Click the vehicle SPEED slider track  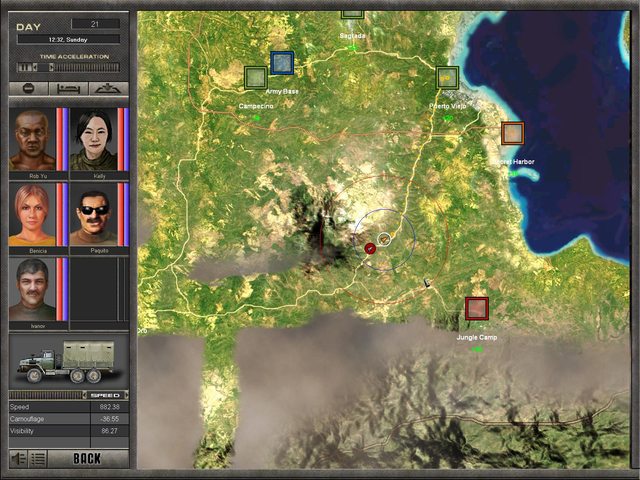coord(46,395)
